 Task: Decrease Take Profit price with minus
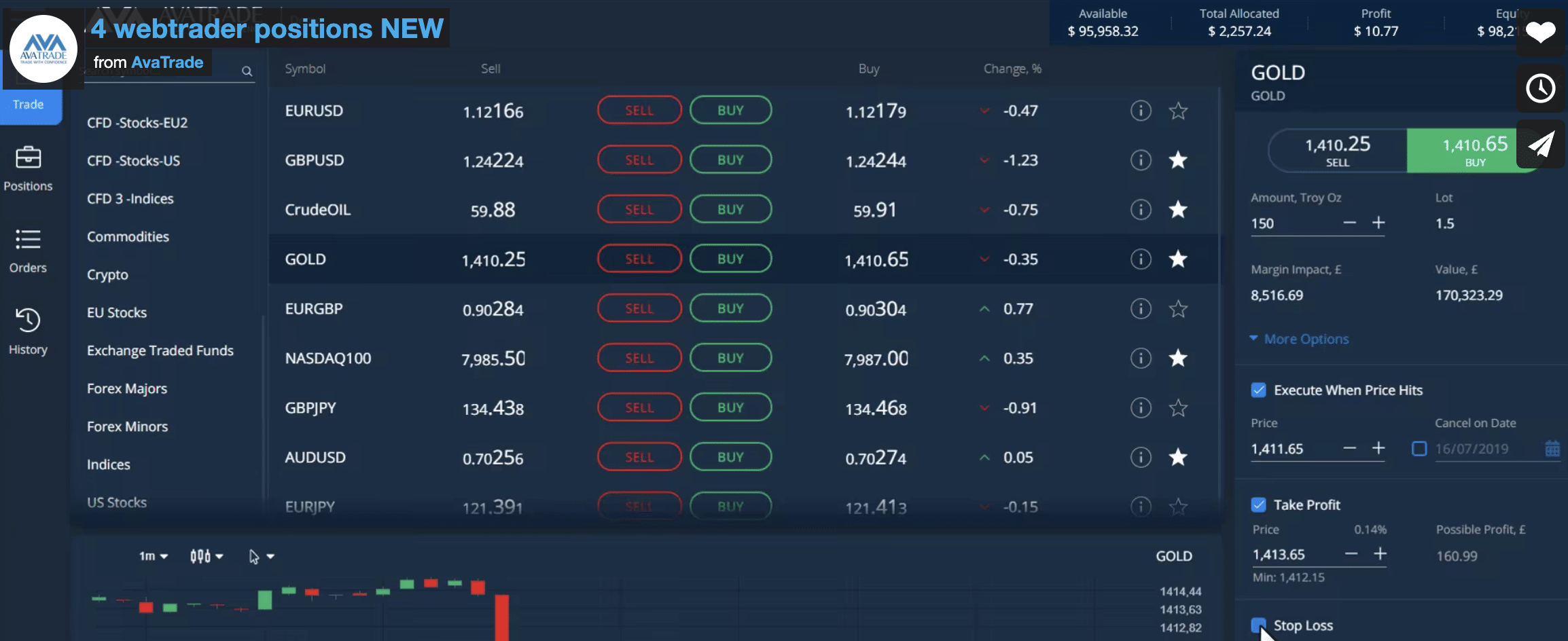[x=1351, y=555]
